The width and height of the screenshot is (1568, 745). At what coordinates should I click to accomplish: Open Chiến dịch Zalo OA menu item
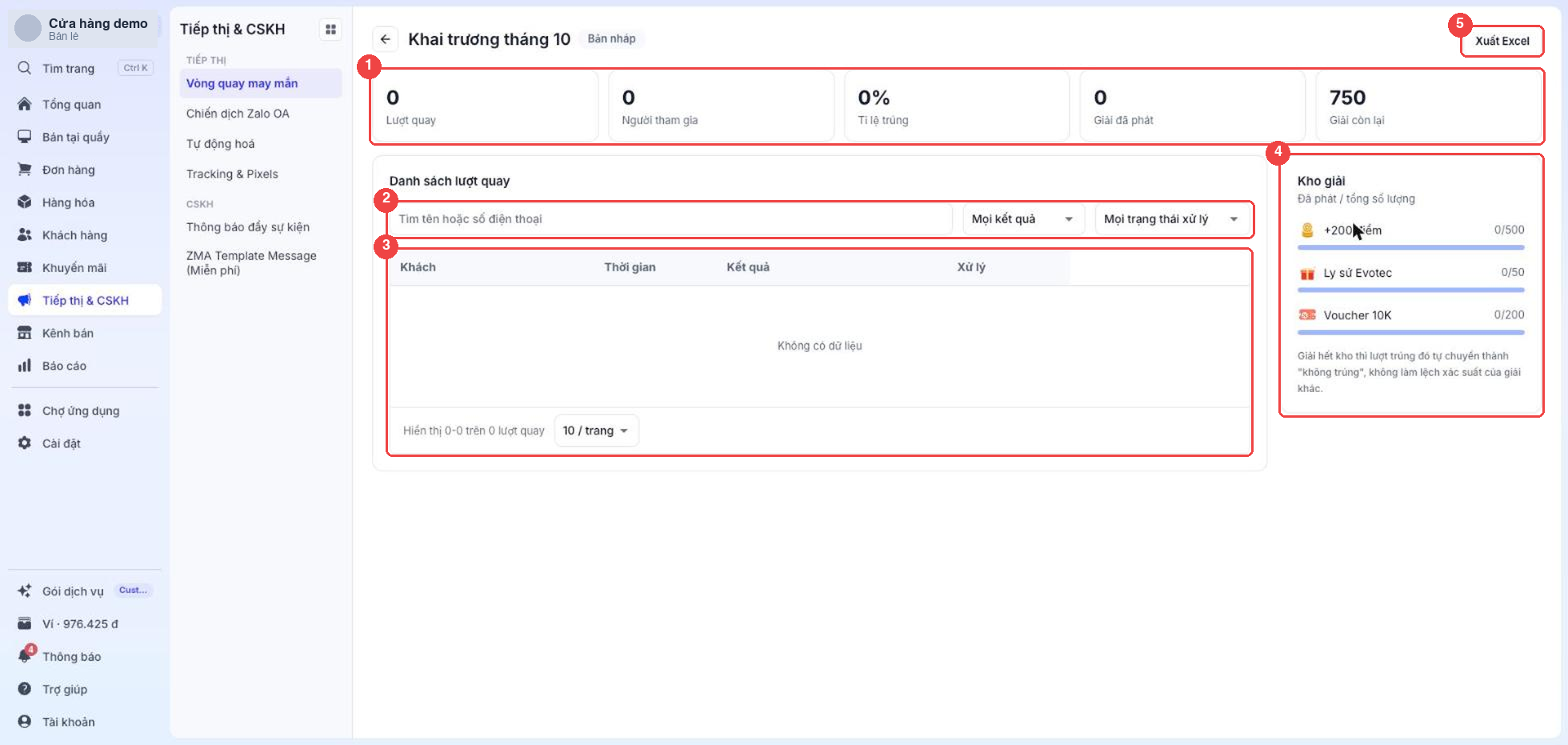260,114
